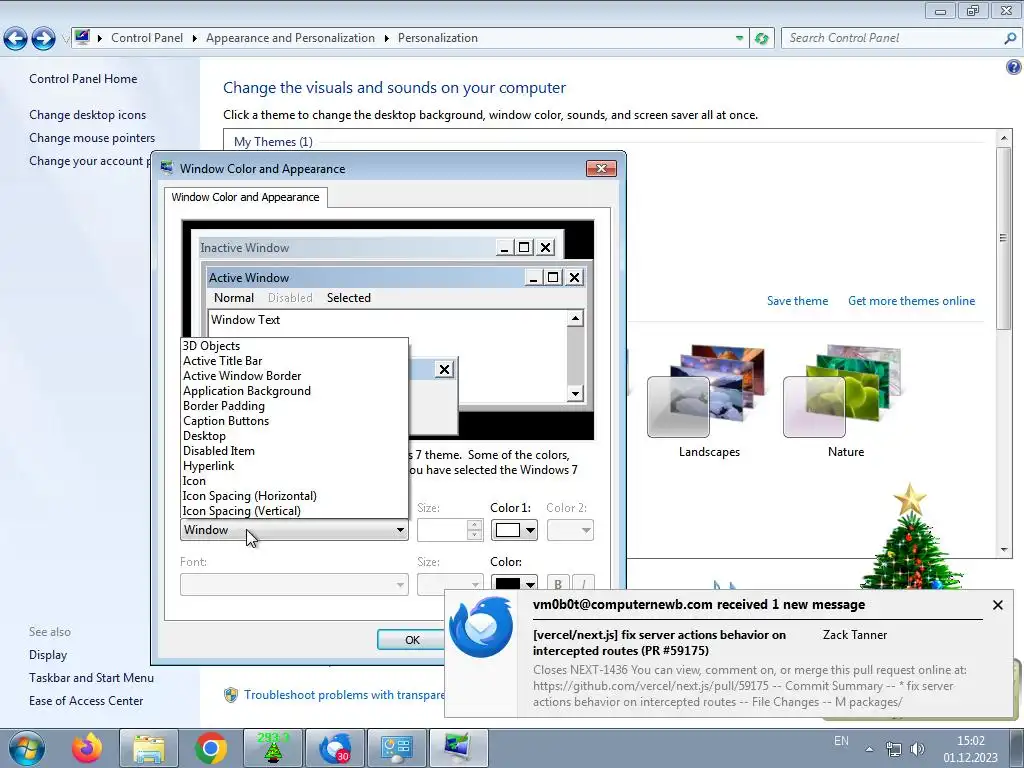Select Hyperlink from the item list
This screenshot has height=768, width=1024.
[x=294, y=466]
